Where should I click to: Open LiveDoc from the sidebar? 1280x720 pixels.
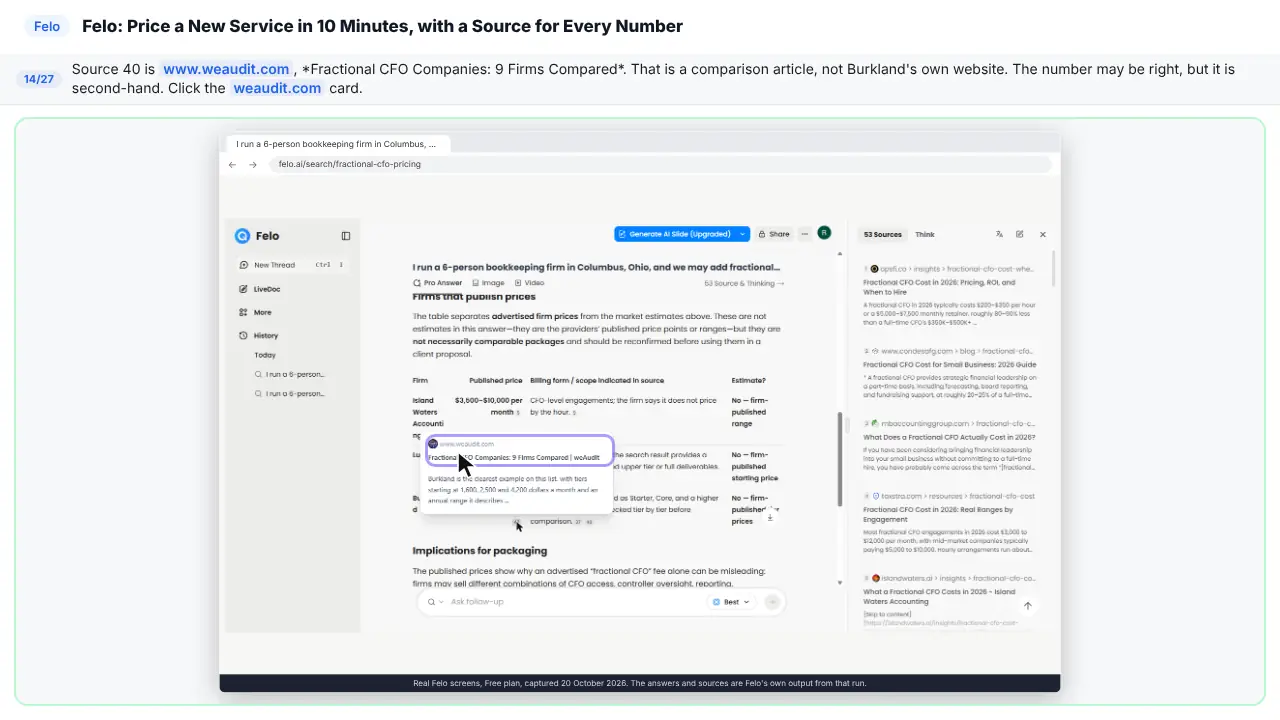260,289
